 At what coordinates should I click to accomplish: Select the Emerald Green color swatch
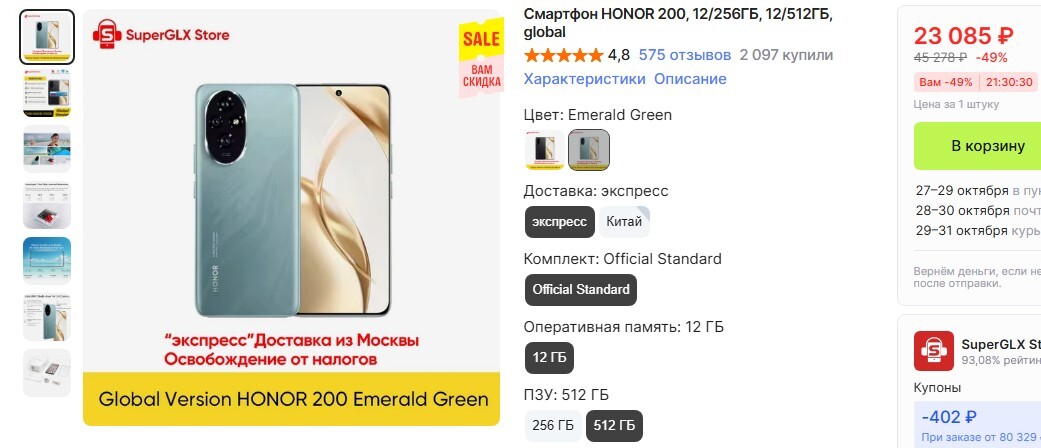[589, 150]
